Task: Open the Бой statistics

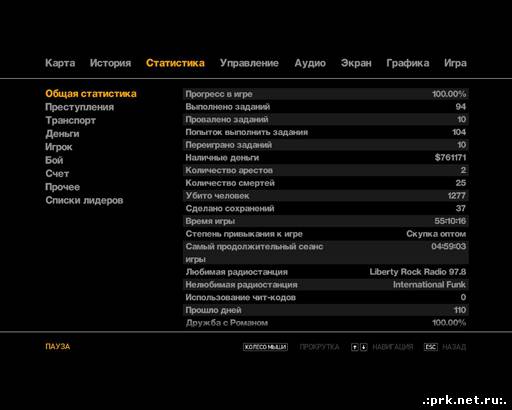Action: (x=54, y=160)
